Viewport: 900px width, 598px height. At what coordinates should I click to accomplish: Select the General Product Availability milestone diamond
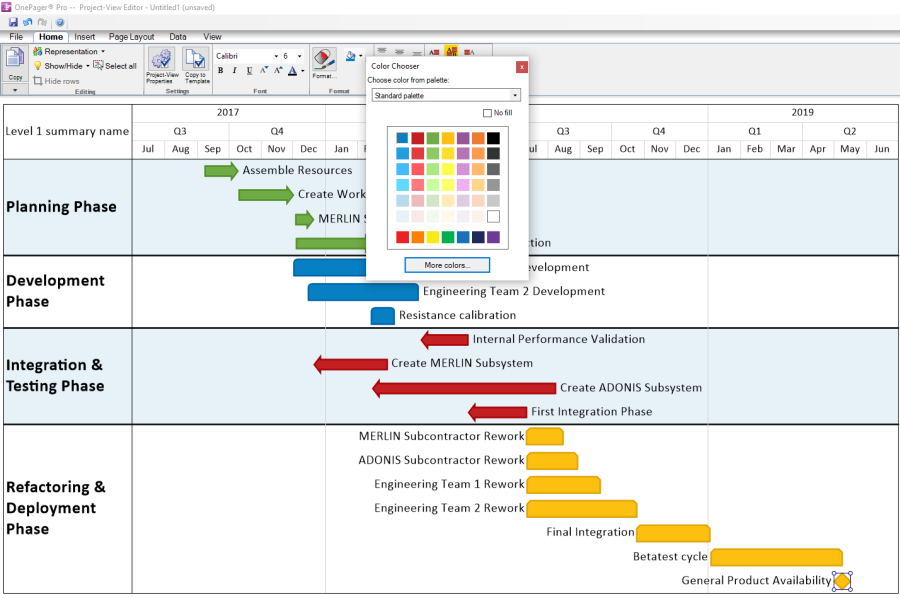(x=842, y=581)
